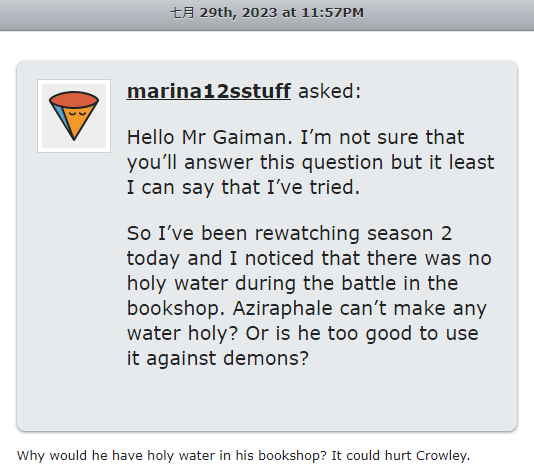Click the word 'Gaiman' in the question
The image size is (534, 474).
252,137
